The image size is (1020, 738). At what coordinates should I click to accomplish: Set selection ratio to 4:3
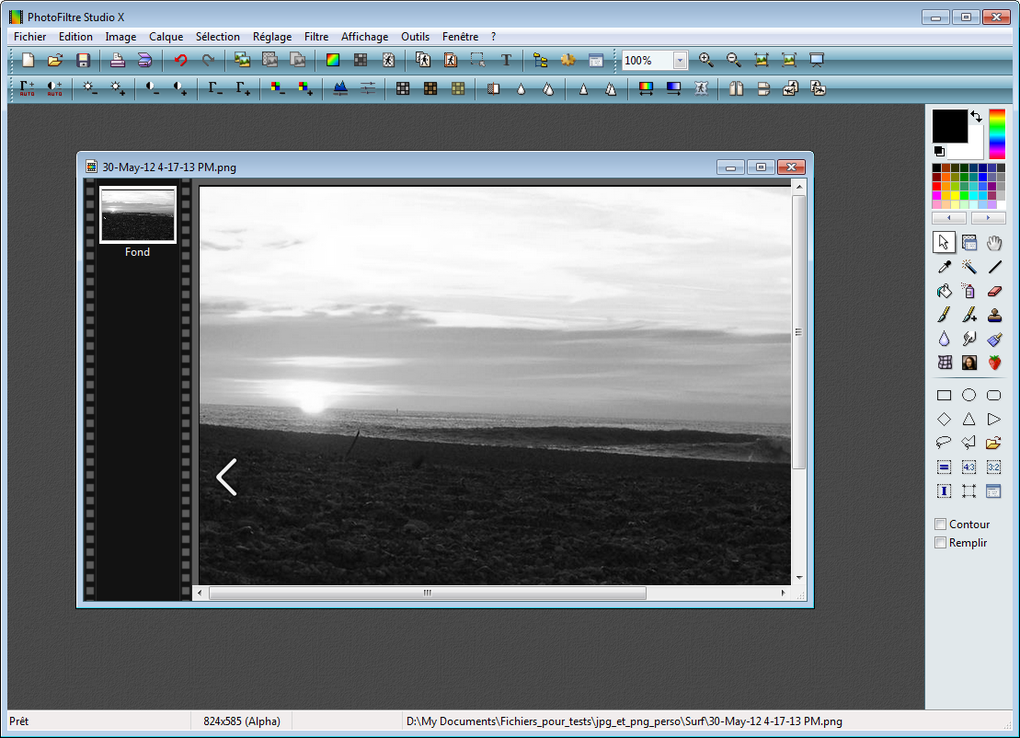tap(969, 467)
